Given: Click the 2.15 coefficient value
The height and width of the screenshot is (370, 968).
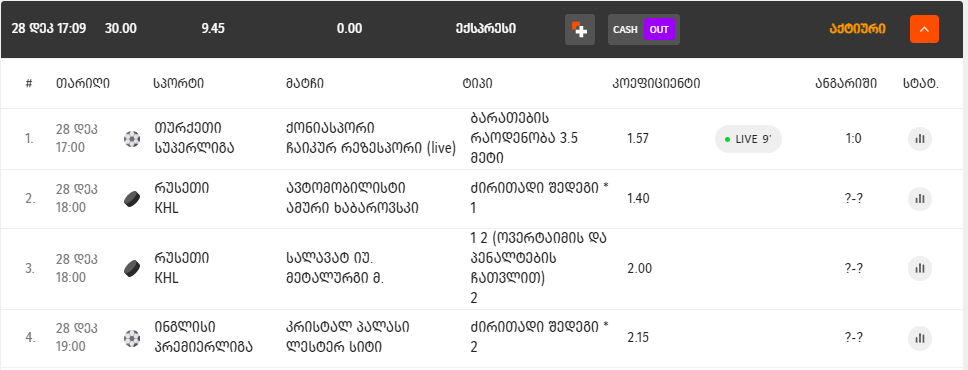Looking at the screenshot, I should click(x=638, y=338).
